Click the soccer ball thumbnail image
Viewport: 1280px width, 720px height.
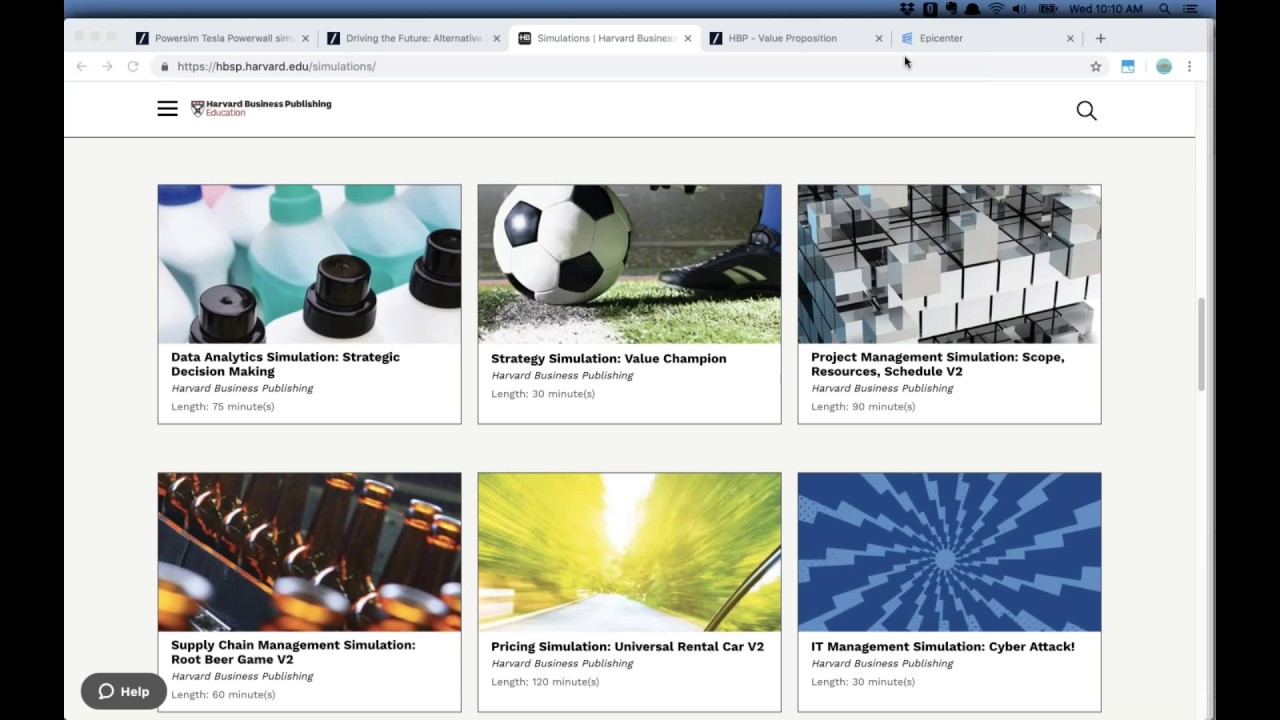[x=629, y=264]
